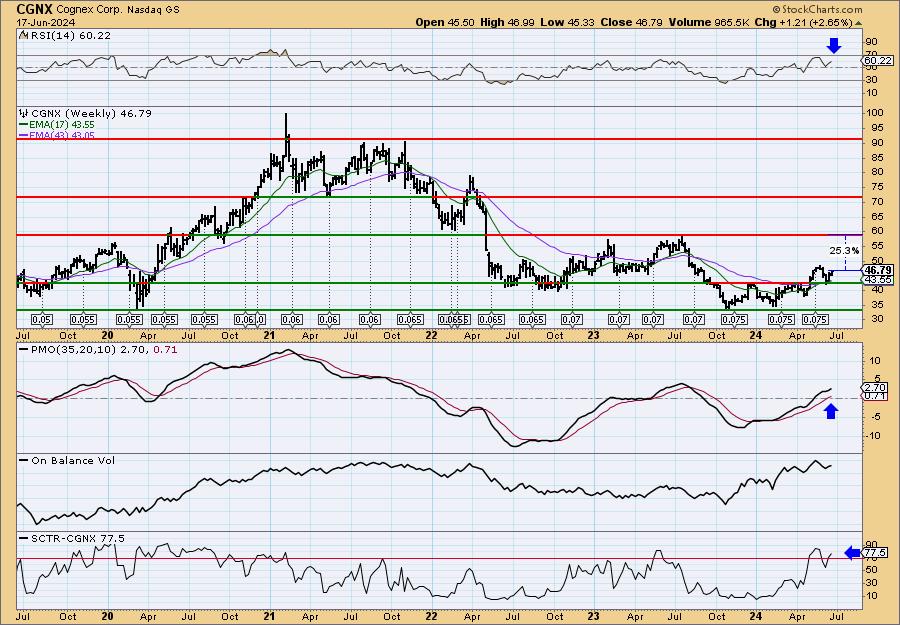Click year 21 on price panel time axis

pyautogui.click(x=269, y=335)
